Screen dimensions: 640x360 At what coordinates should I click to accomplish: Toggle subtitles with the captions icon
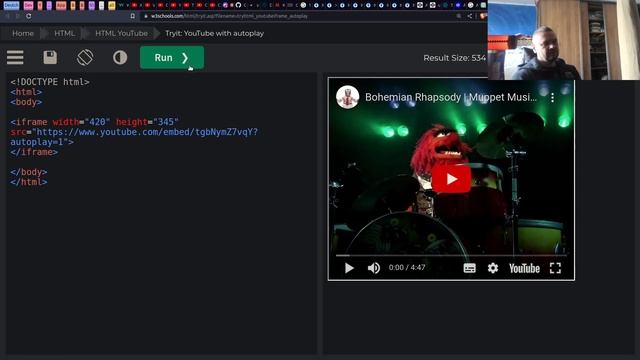(x=469, y=268)
